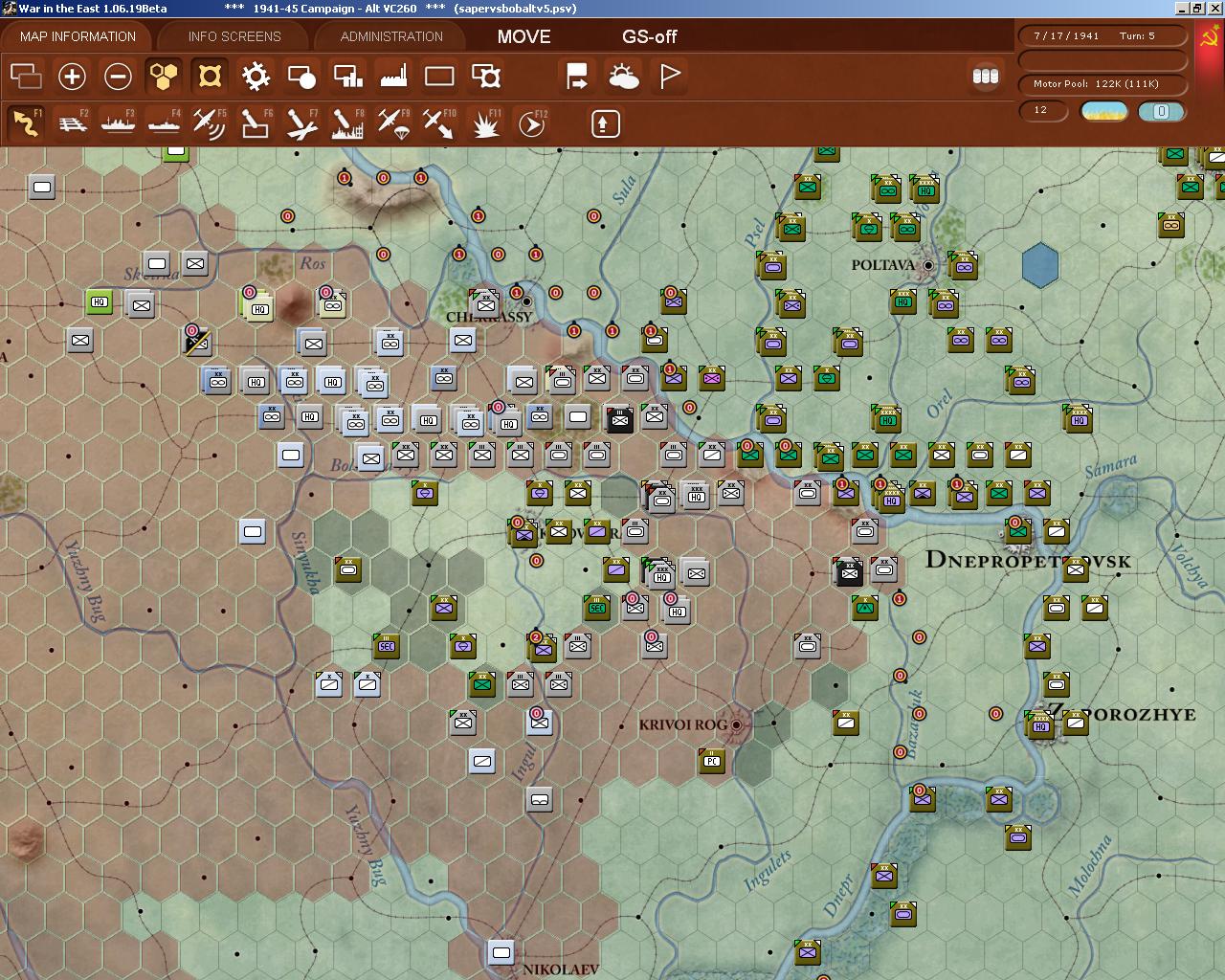This screenshot has height=980, width=1225.
Task: Select the F8 bomb city mode icon
Action: coord(347,123)
